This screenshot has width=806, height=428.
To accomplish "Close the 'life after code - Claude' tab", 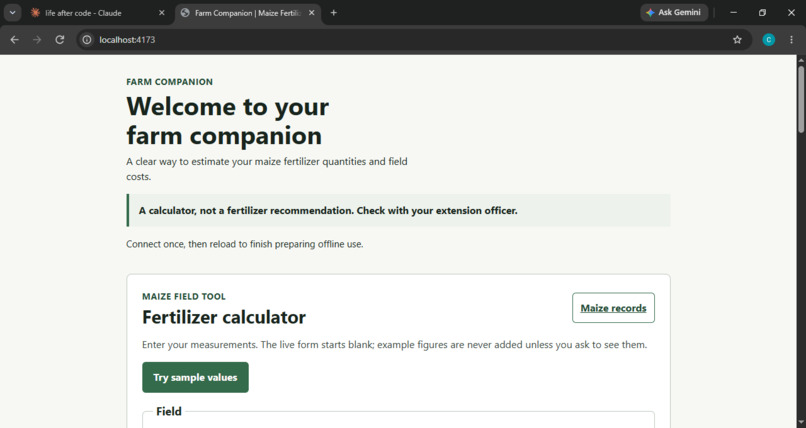I will (x=161, y=13).
